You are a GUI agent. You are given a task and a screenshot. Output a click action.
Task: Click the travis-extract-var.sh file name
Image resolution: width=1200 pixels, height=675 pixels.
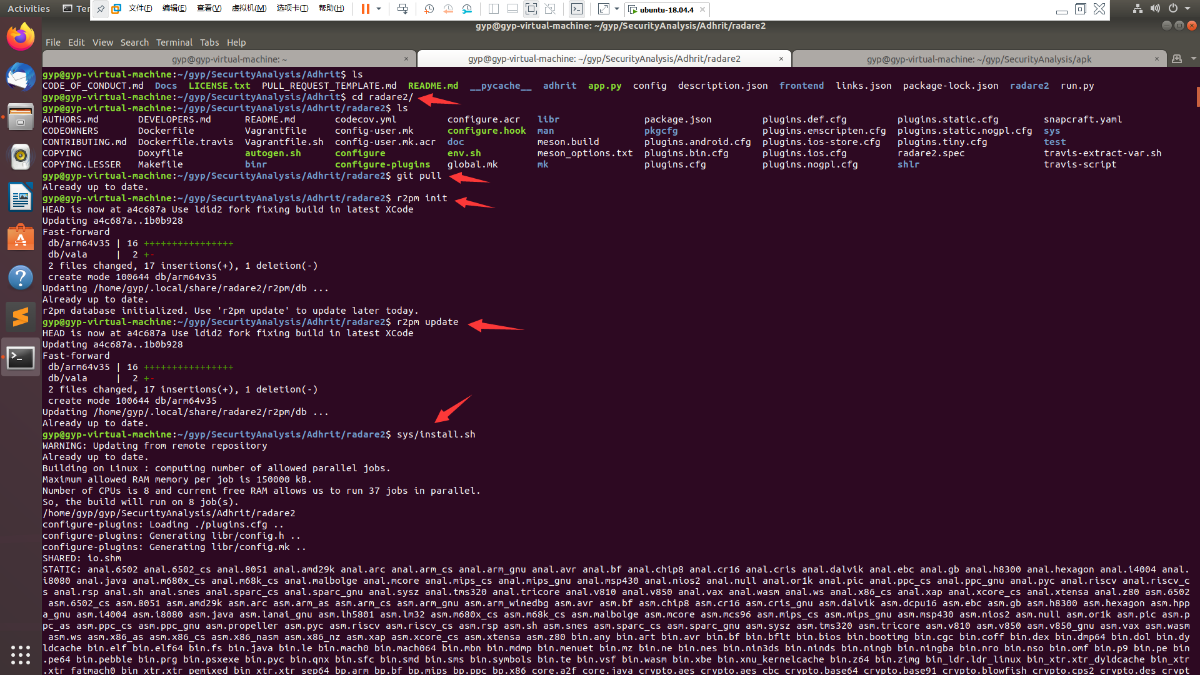pyautogui.click(x=1103, y=153)
